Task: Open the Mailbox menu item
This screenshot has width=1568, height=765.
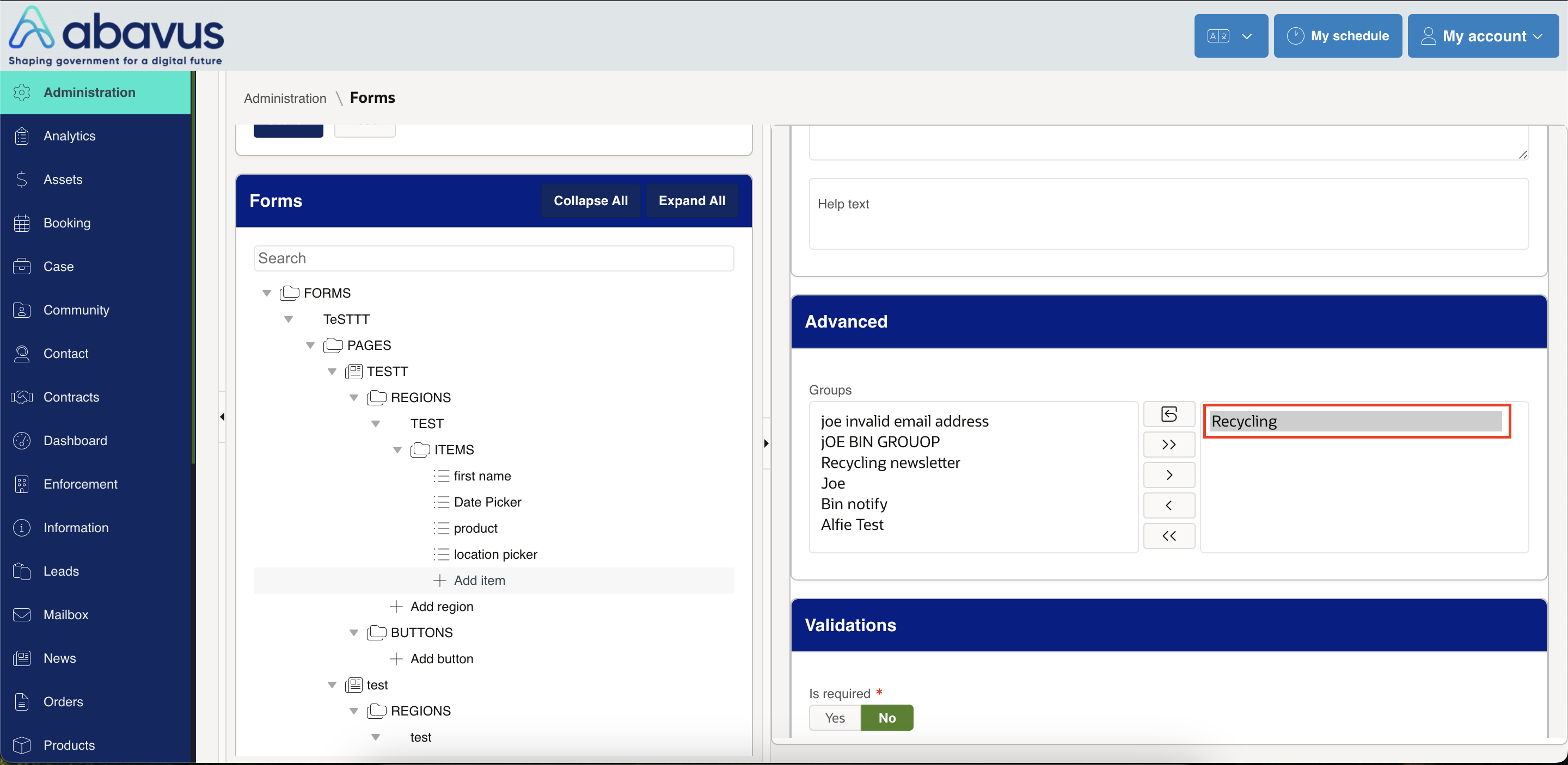Action: point(66,615)
